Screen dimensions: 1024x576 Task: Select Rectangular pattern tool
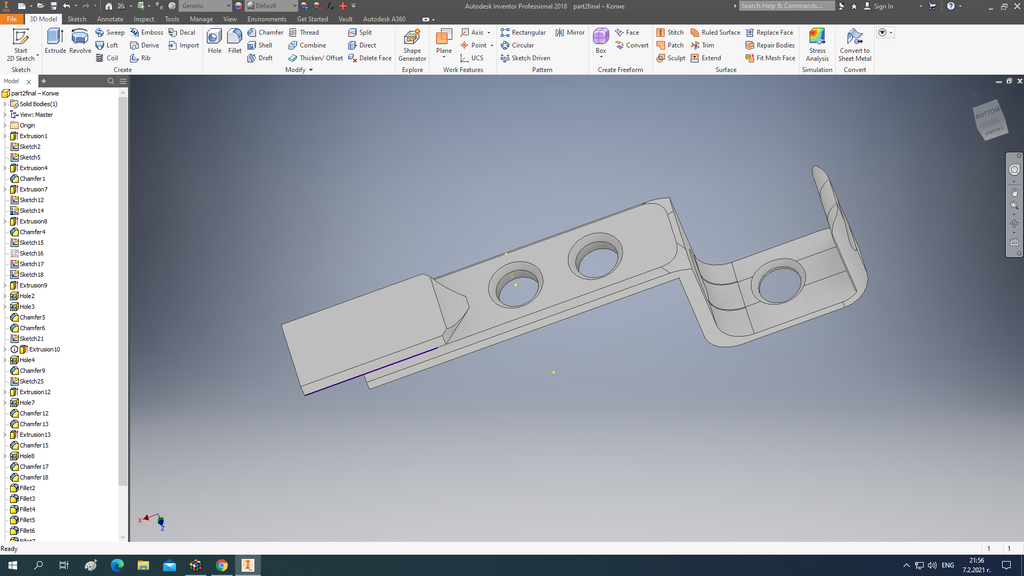523,32
